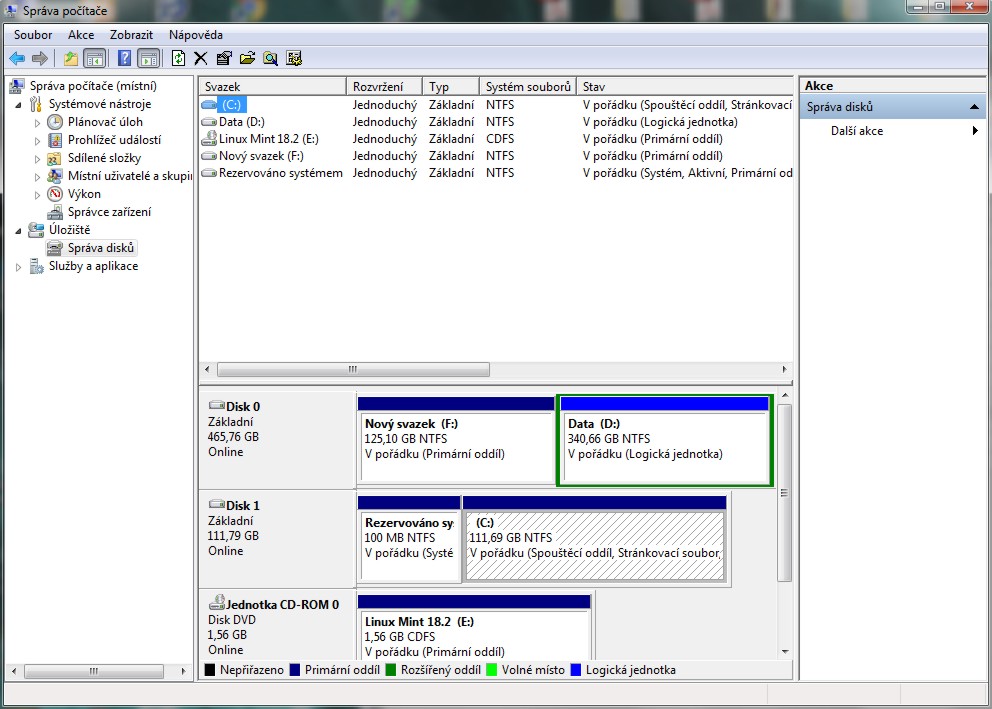992x709 pixels.
Task: Toggle the console tree show/hide button
Action: [x=95, y=58]
